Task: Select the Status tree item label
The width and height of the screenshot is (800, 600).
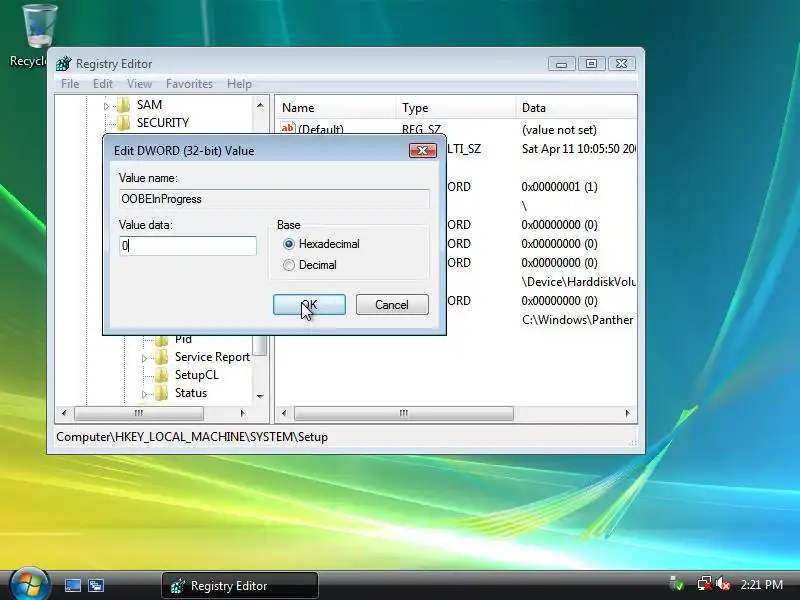Action: click(191, 393)
